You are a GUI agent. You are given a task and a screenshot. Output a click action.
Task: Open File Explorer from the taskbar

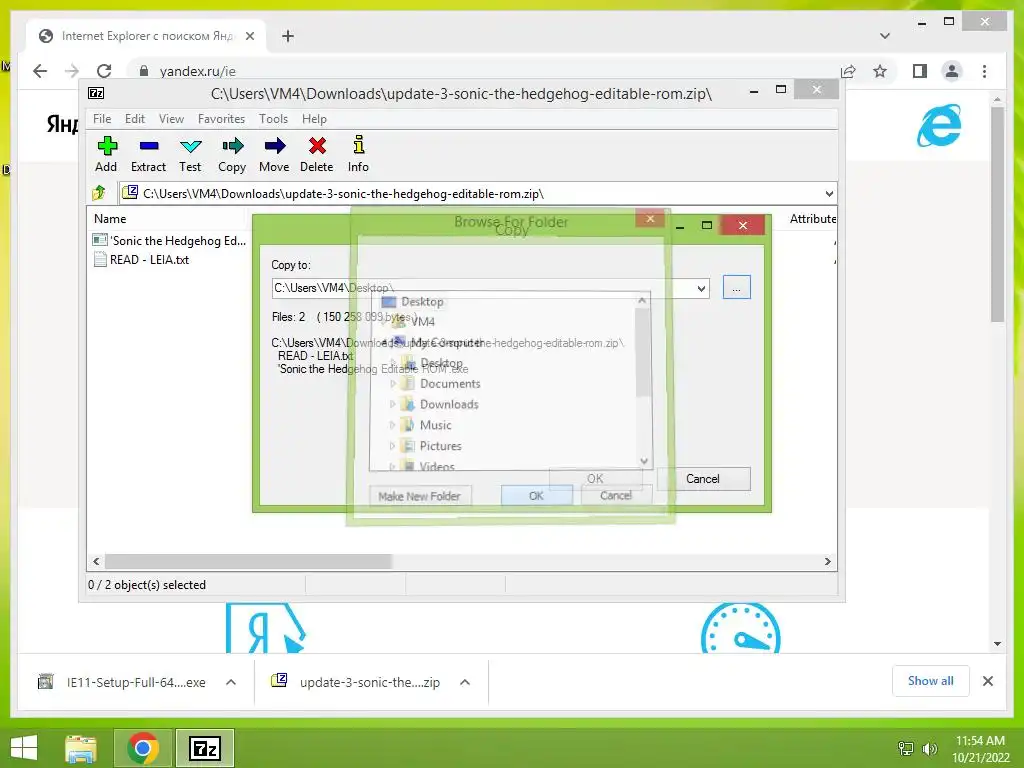[x=80, y=748]
